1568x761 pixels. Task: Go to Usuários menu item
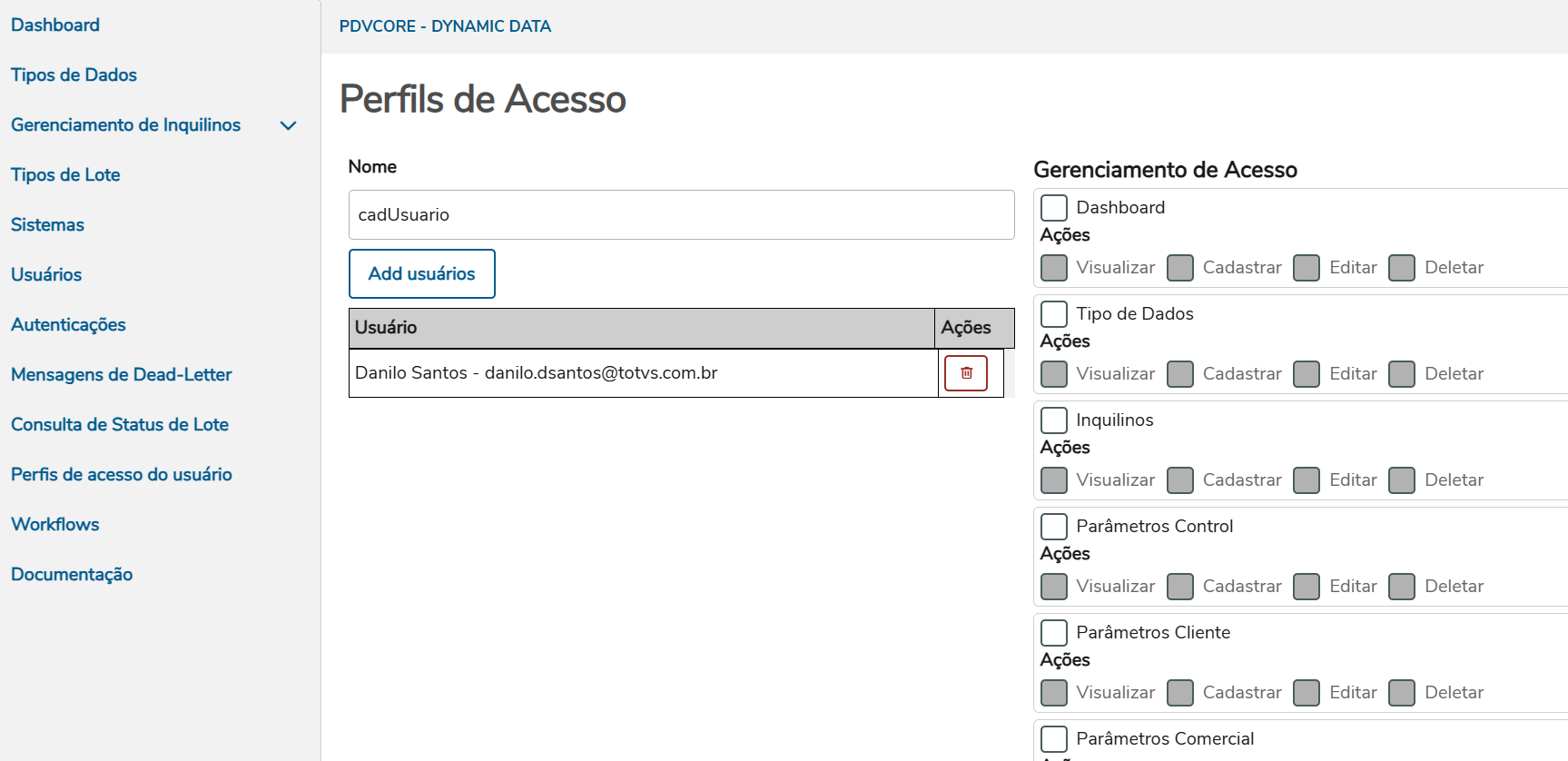coord(46,275)
